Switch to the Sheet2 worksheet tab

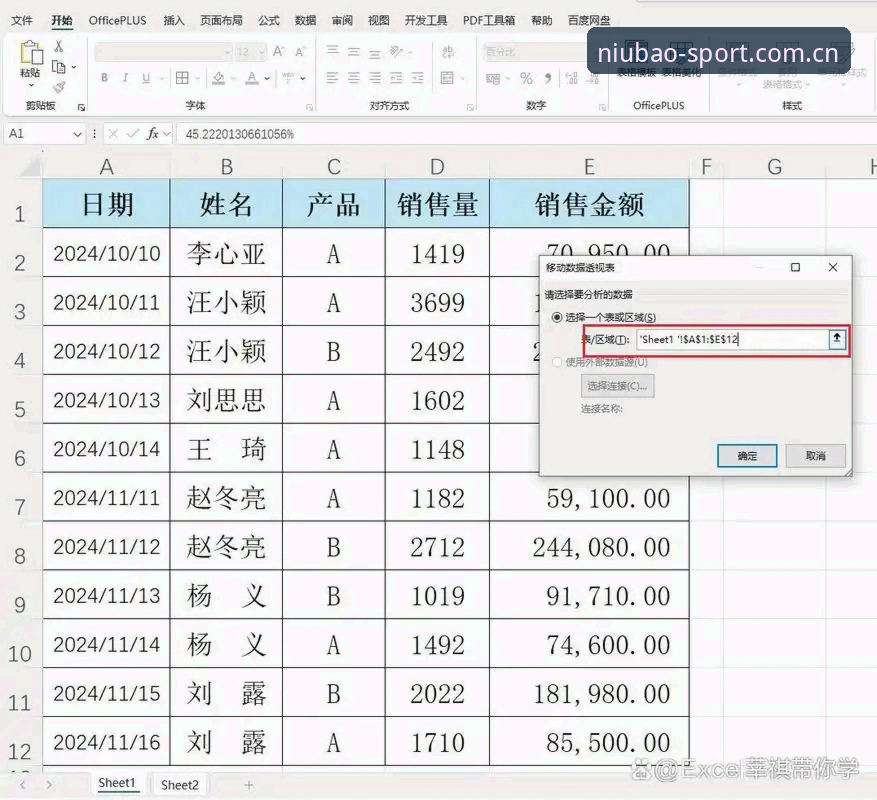[180, 784]
